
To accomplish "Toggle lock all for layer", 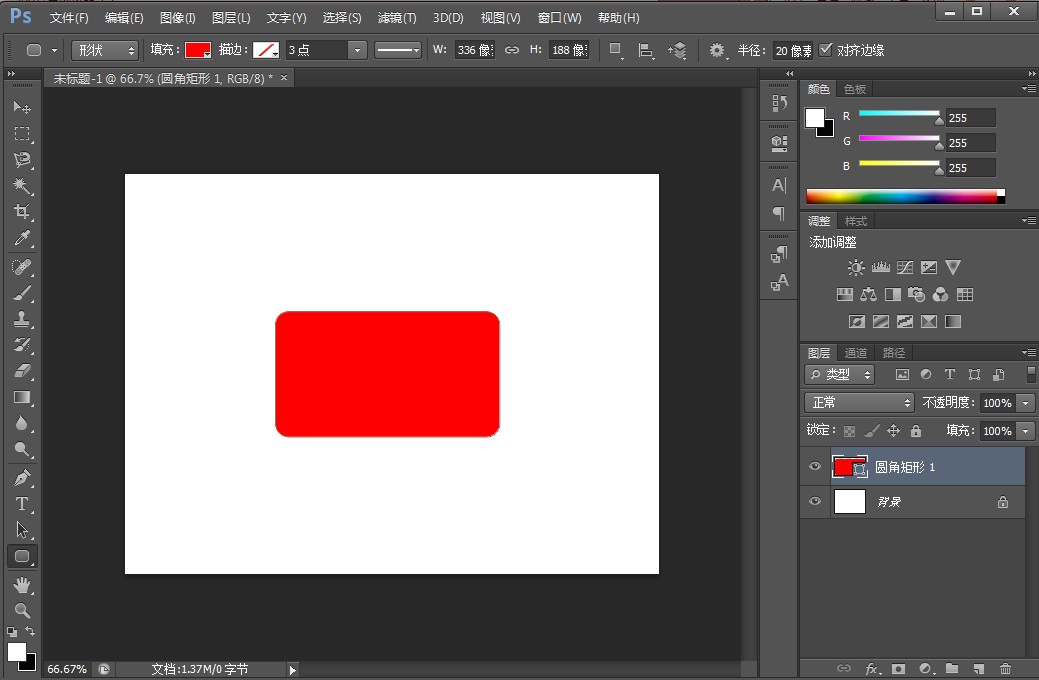I will click(916, 431).
